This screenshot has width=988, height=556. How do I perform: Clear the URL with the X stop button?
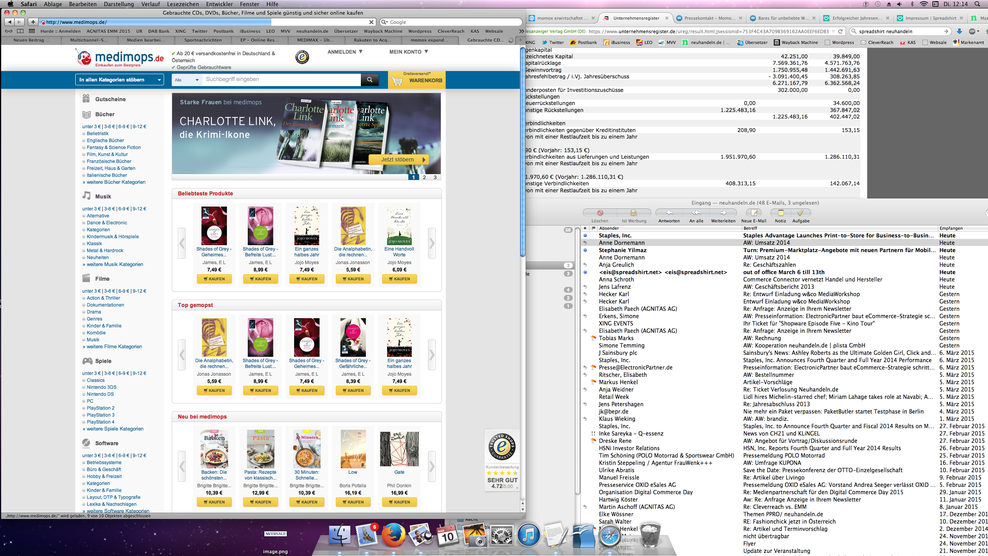point(371,22)
